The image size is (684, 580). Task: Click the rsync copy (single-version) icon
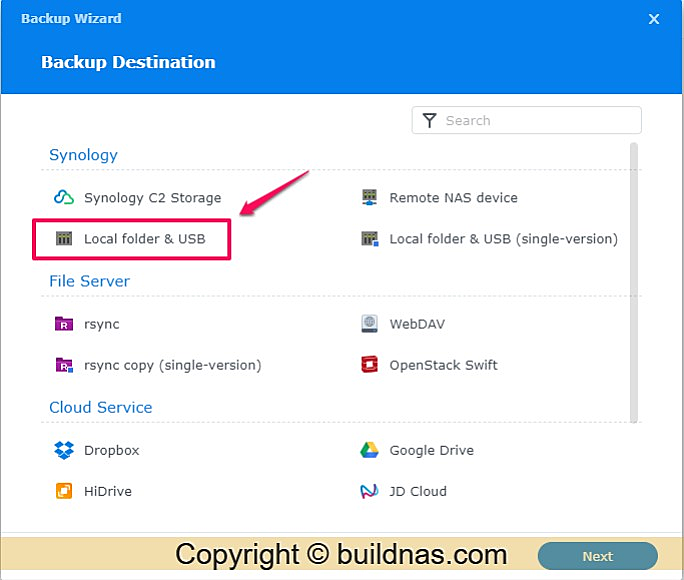64,365
